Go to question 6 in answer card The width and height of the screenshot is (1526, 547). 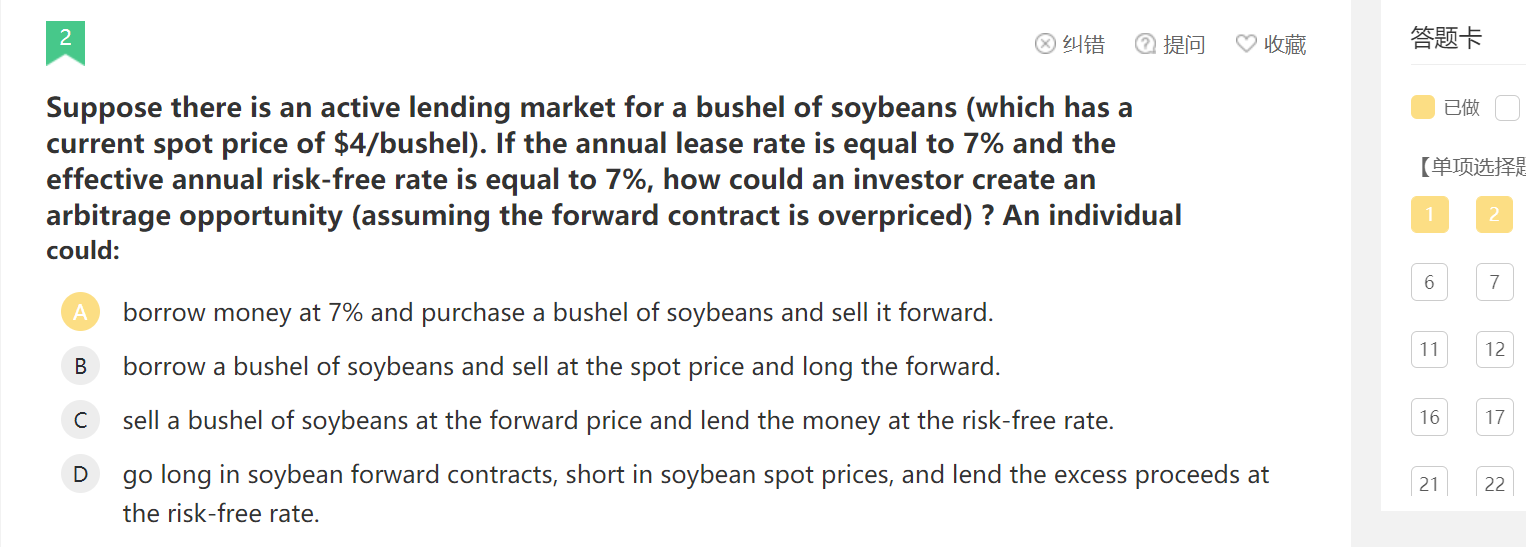(1429, 282)
